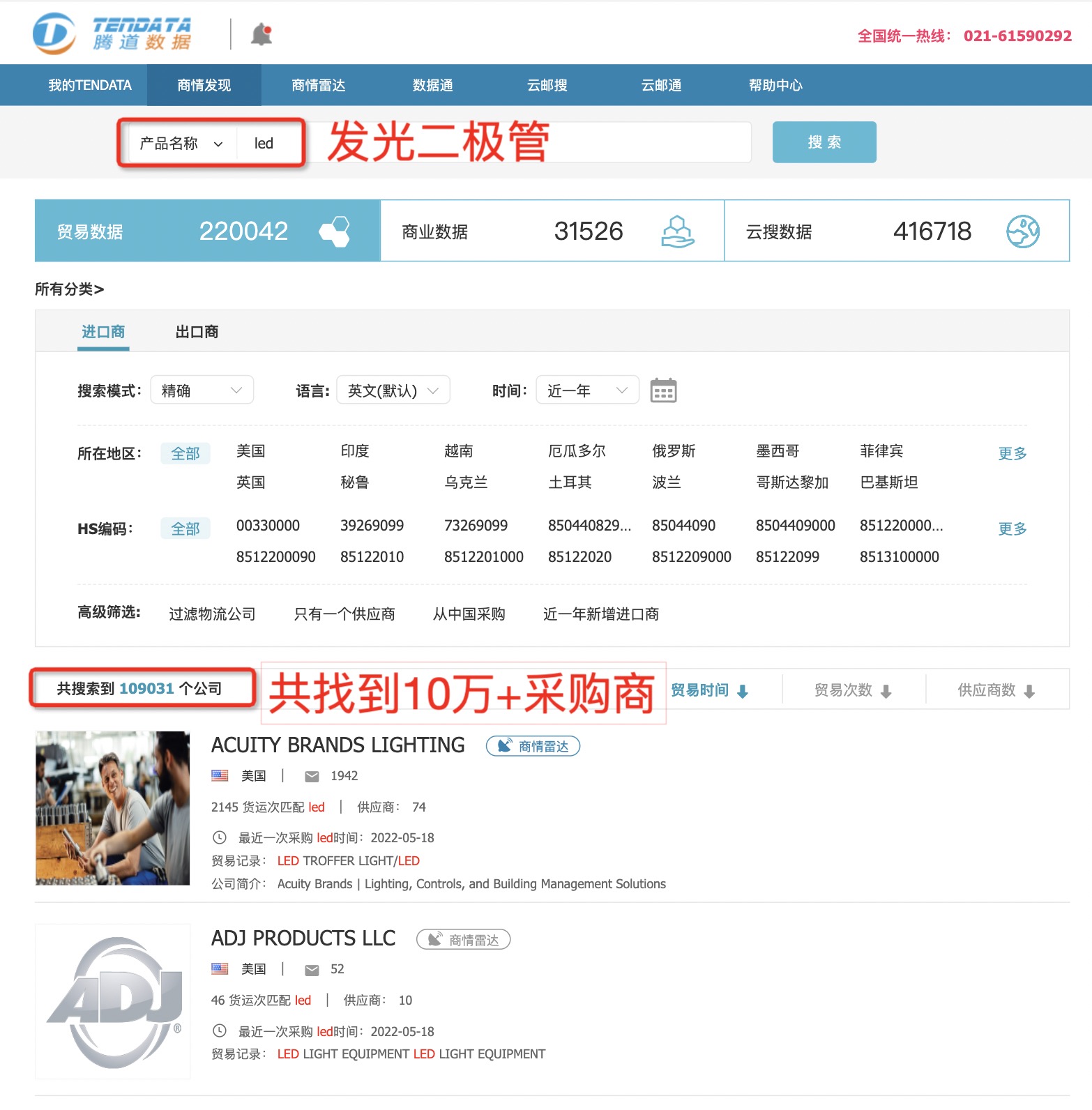Filter region by 美国
The image size is (1092, 1110).
point(251,451)
